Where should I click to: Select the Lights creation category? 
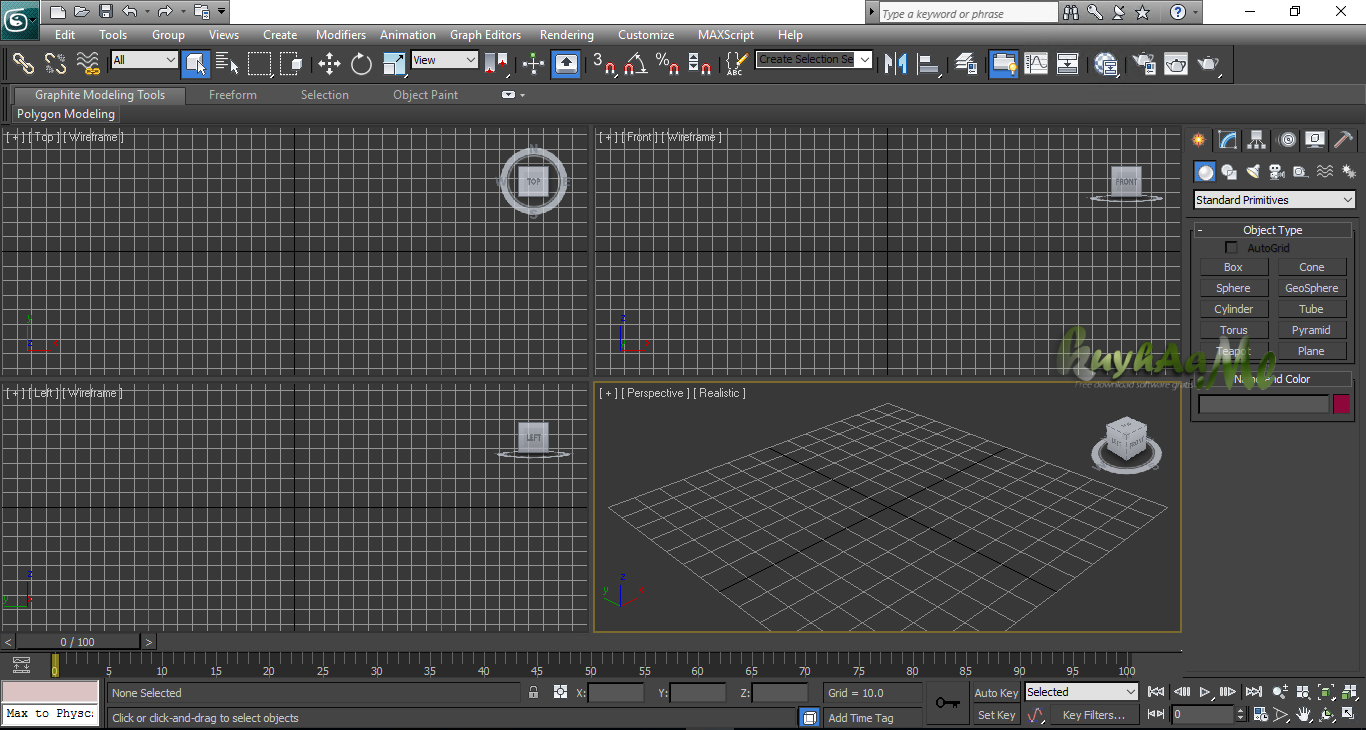pyautogui.click(x=1253, y=172)
